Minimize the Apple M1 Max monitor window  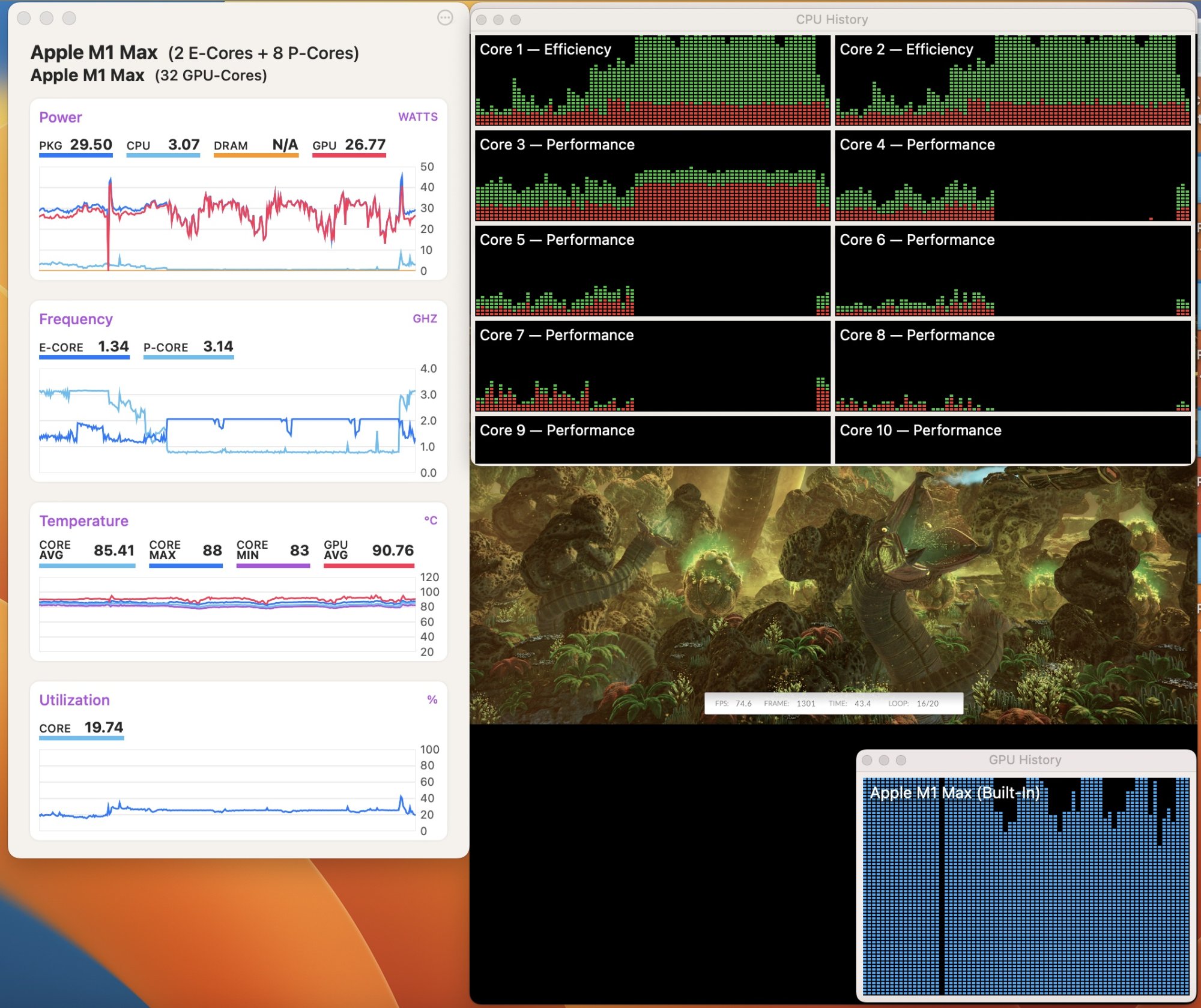[x=47, y=18]
